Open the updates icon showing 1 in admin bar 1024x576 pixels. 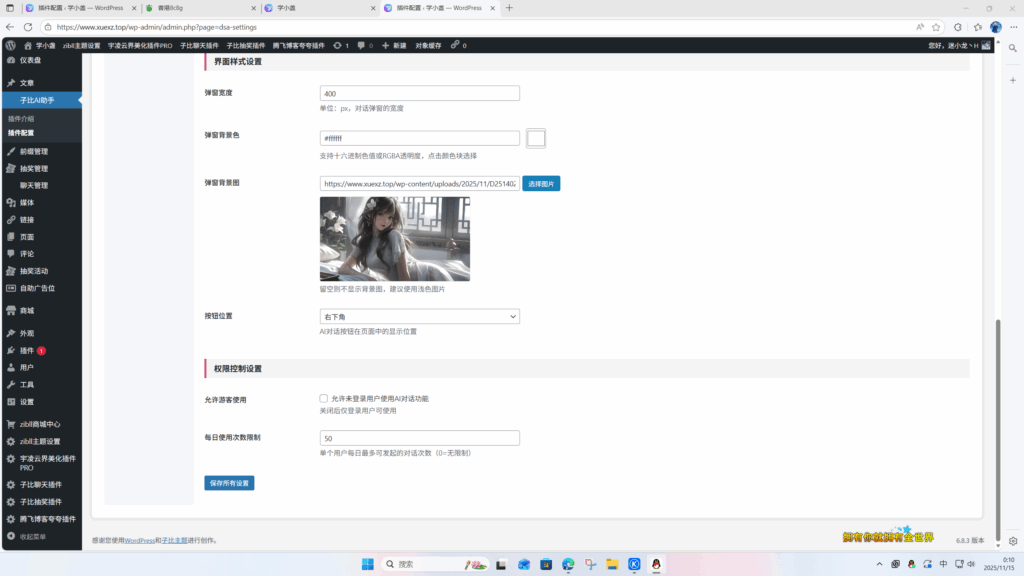click(x=339, y=45)
